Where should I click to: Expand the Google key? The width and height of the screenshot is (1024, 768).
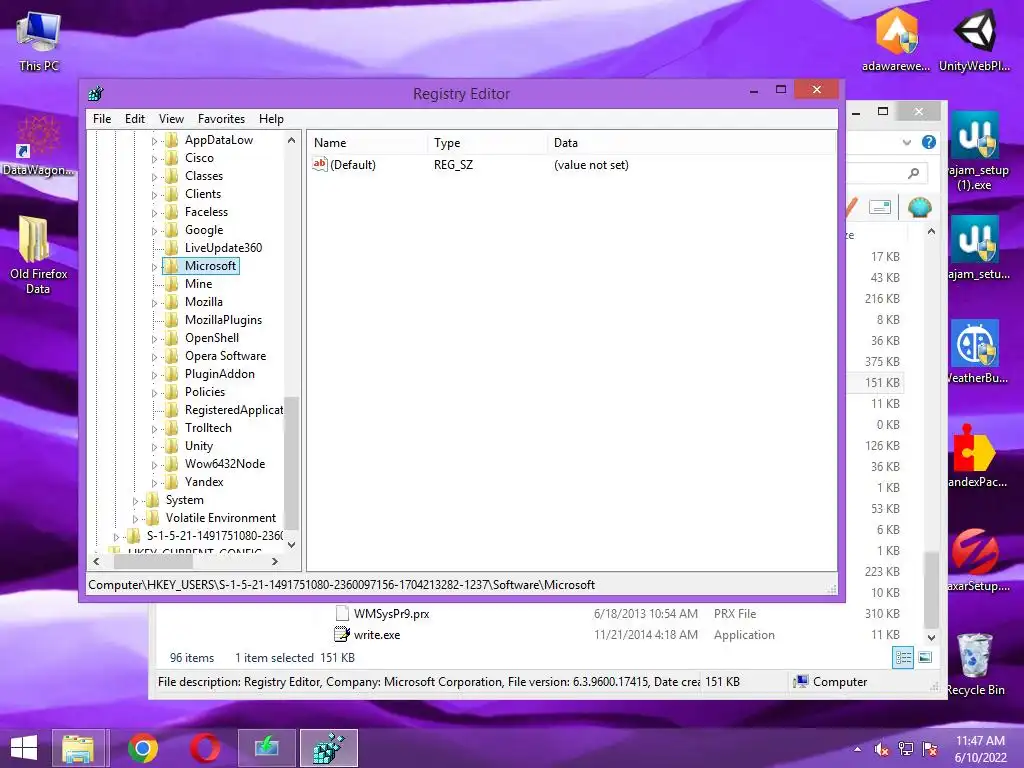(154, 231)
